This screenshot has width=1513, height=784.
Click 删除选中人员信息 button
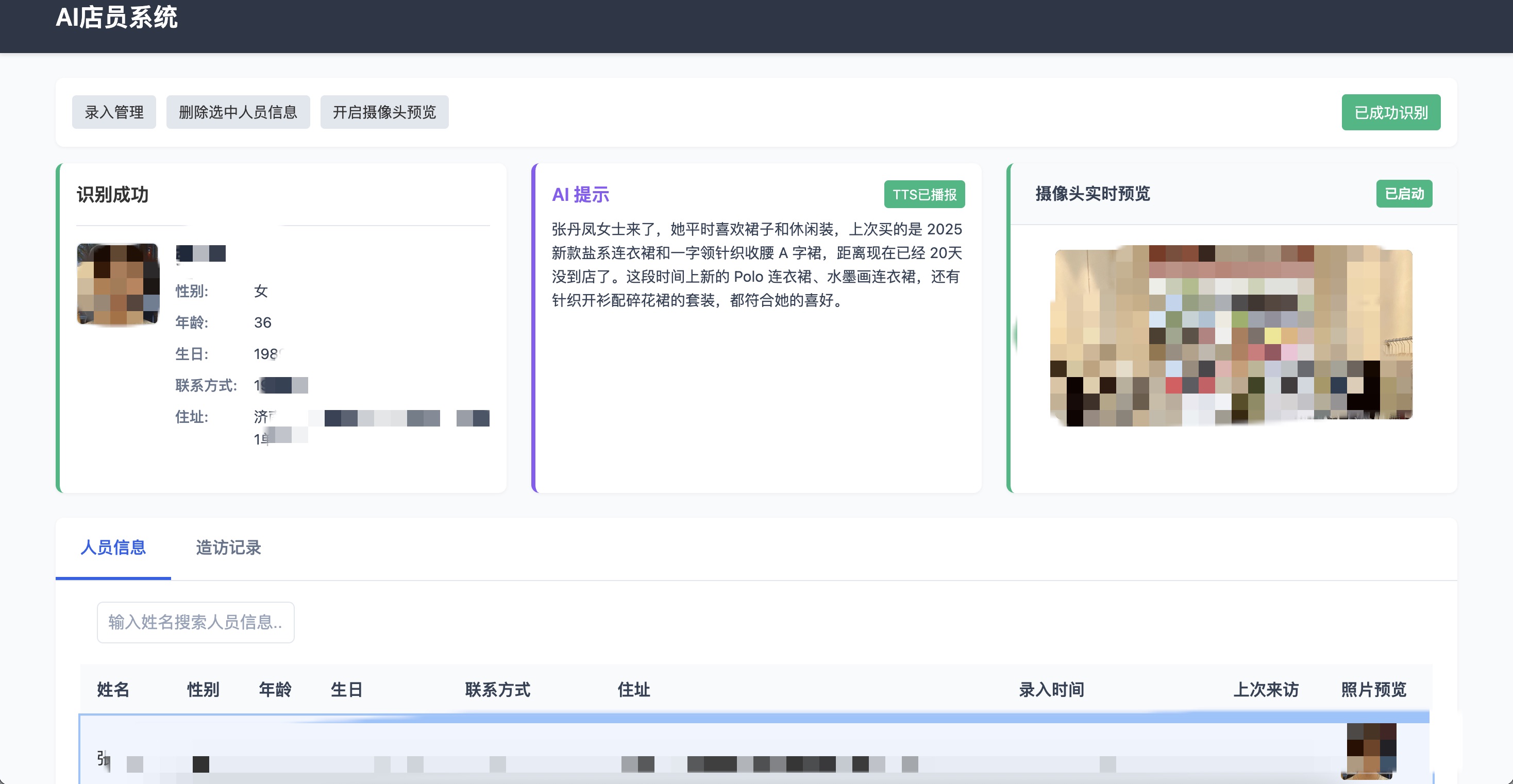pos(238,112)
